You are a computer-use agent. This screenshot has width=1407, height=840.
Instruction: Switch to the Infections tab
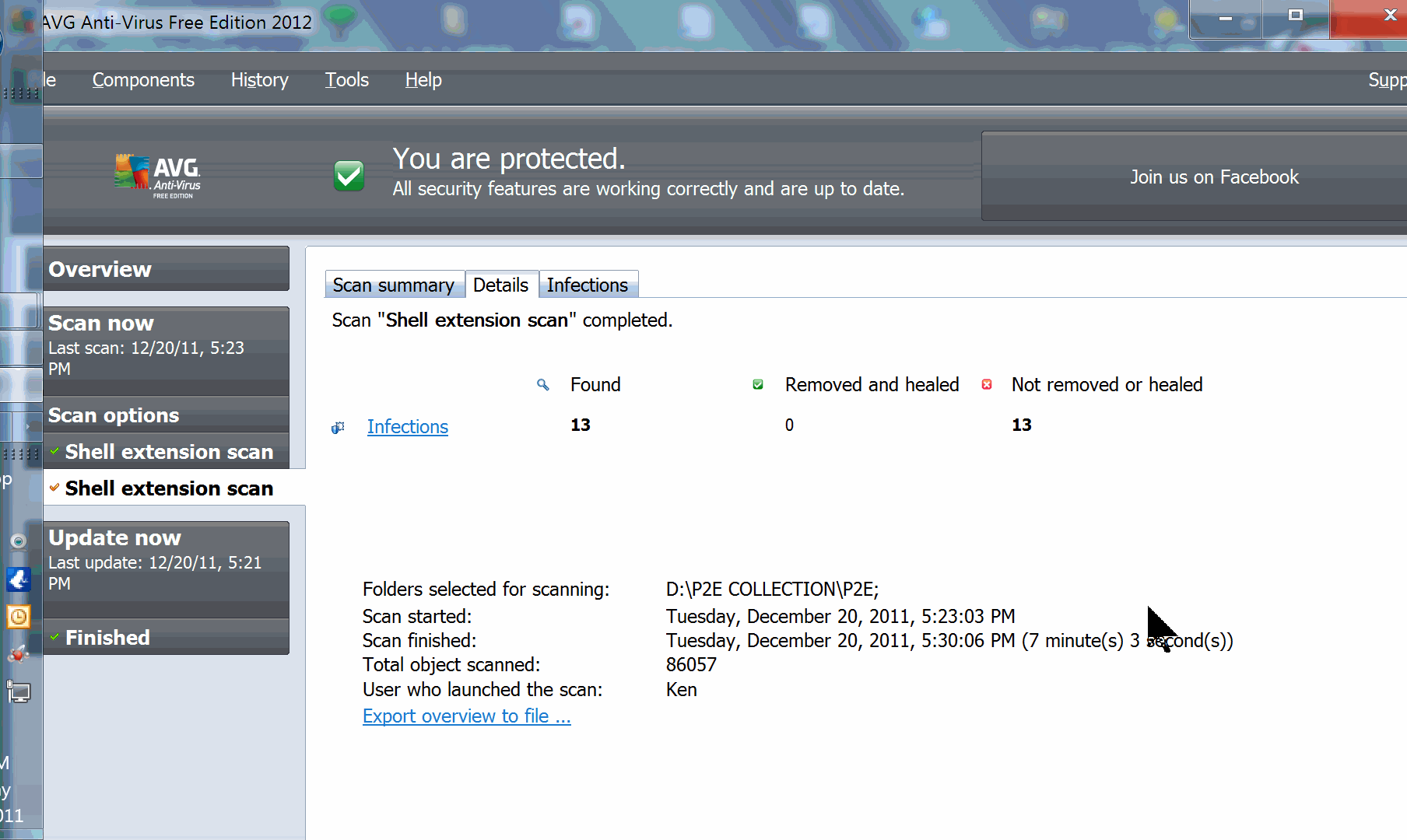click(588, 285)
